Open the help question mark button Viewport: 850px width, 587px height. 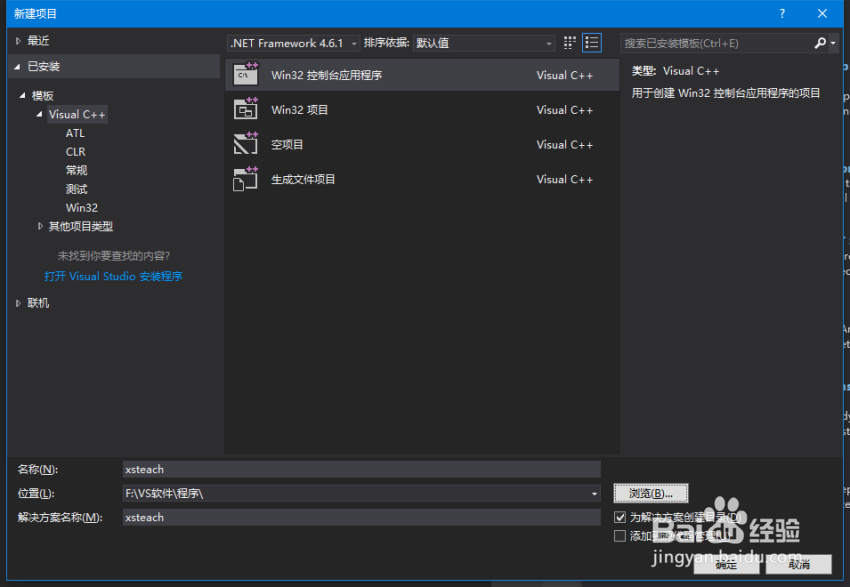[782, 14]
